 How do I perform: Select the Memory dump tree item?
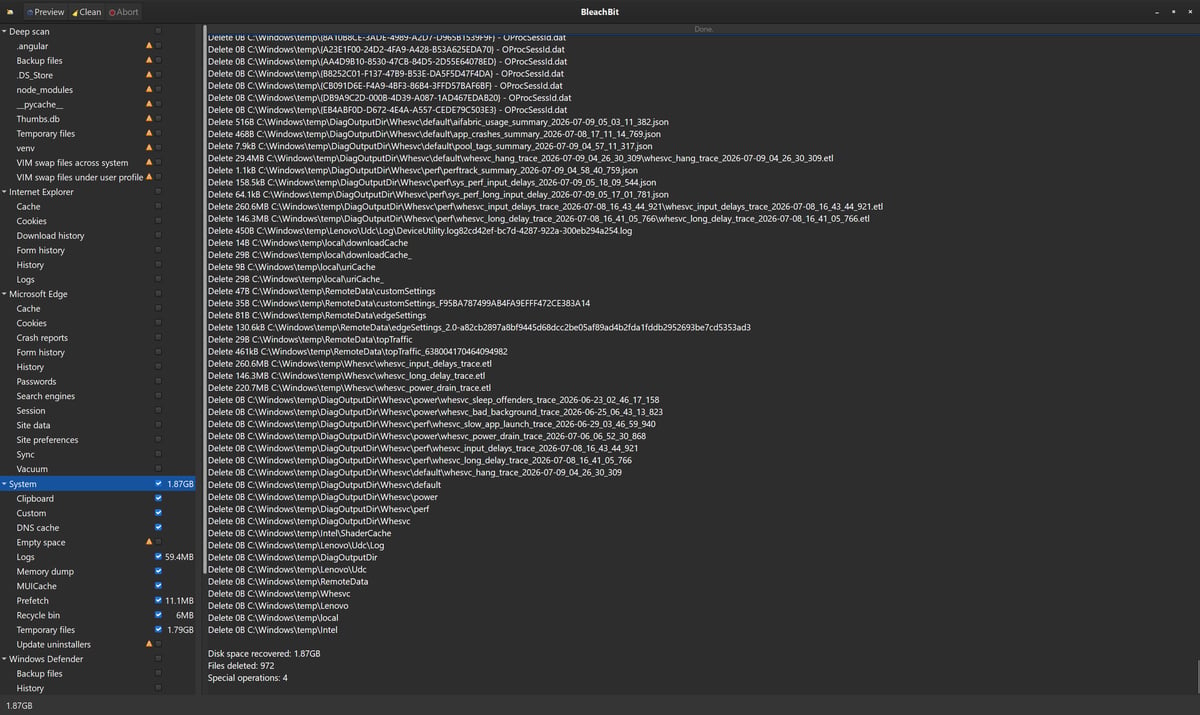(x=45, y=572)
